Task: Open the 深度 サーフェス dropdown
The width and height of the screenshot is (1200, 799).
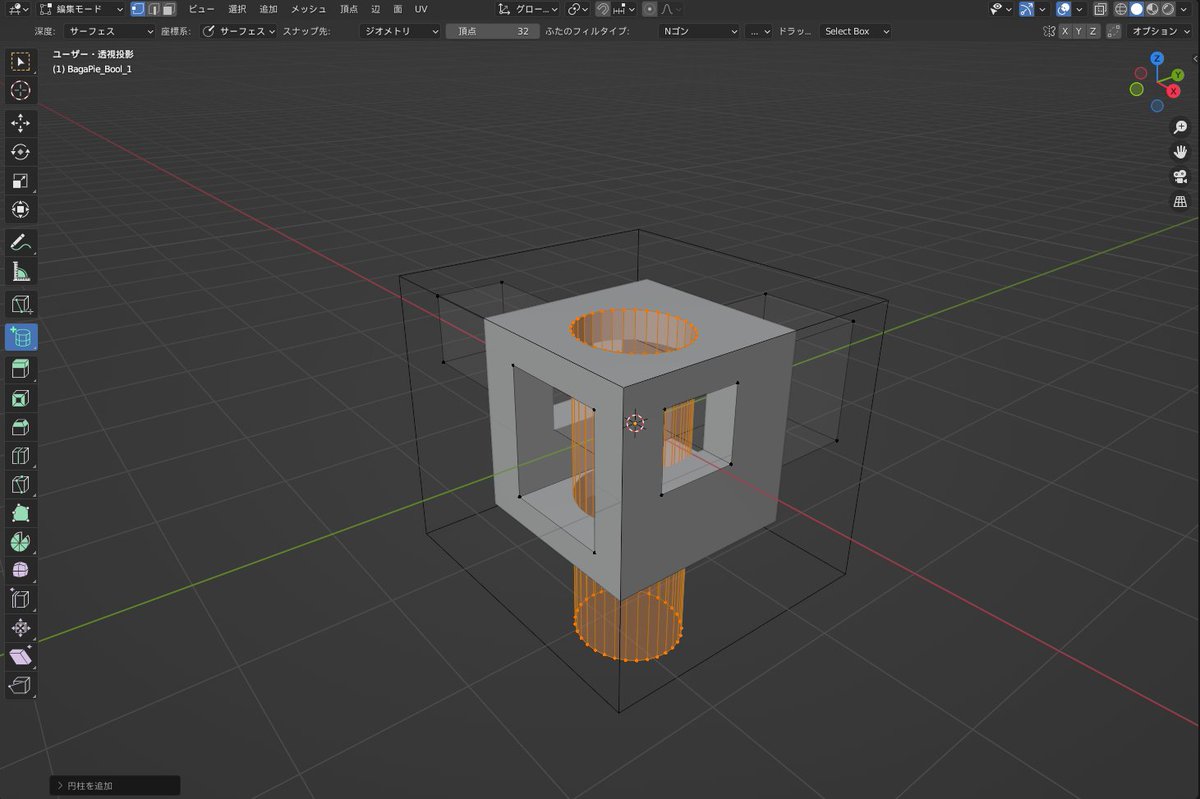Action: tap(108, 31)
